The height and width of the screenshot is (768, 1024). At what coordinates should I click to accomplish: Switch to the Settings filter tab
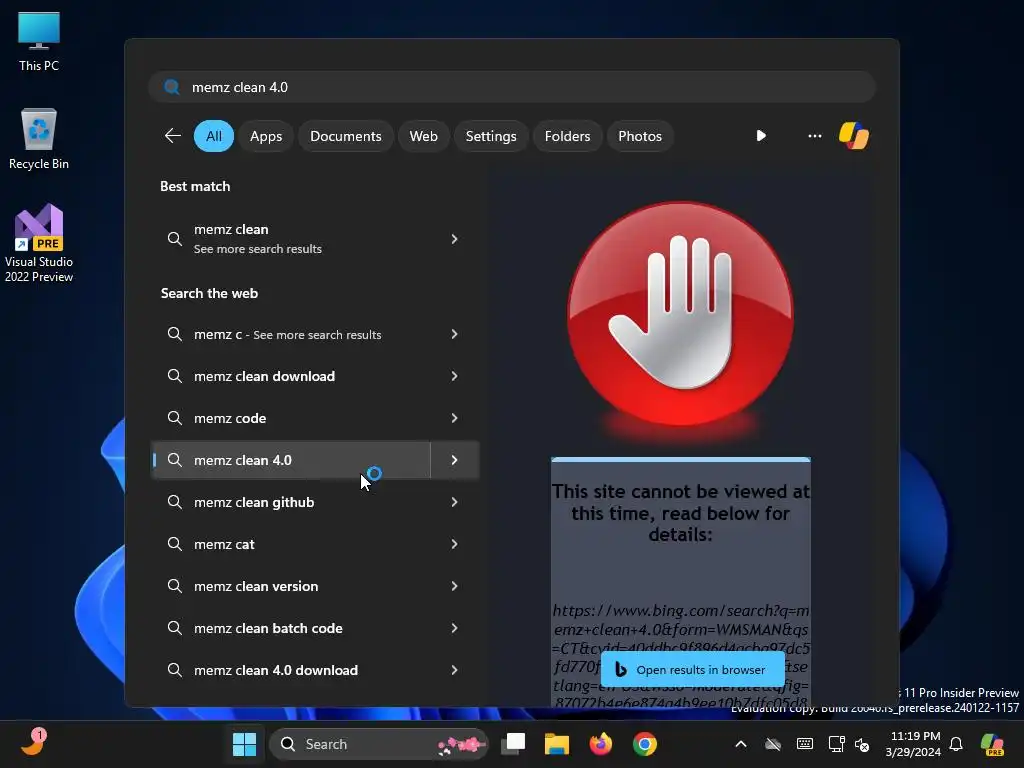[x=491, y=136]
